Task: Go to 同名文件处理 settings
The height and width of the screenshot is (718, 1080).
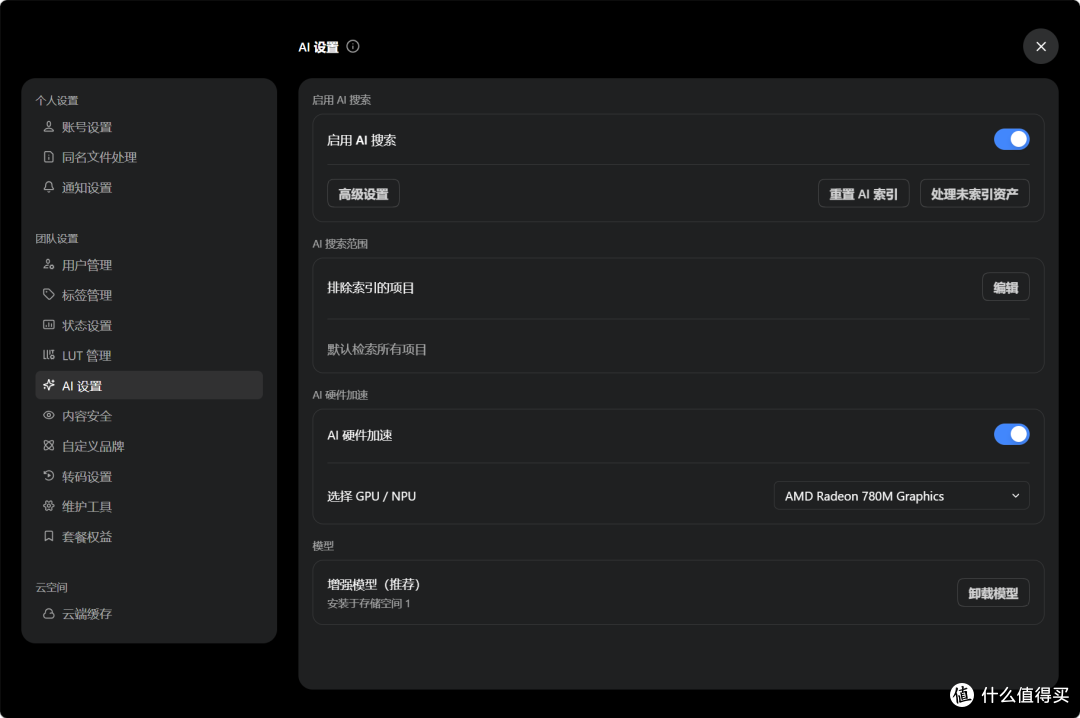Action: [x=149, y=157]
